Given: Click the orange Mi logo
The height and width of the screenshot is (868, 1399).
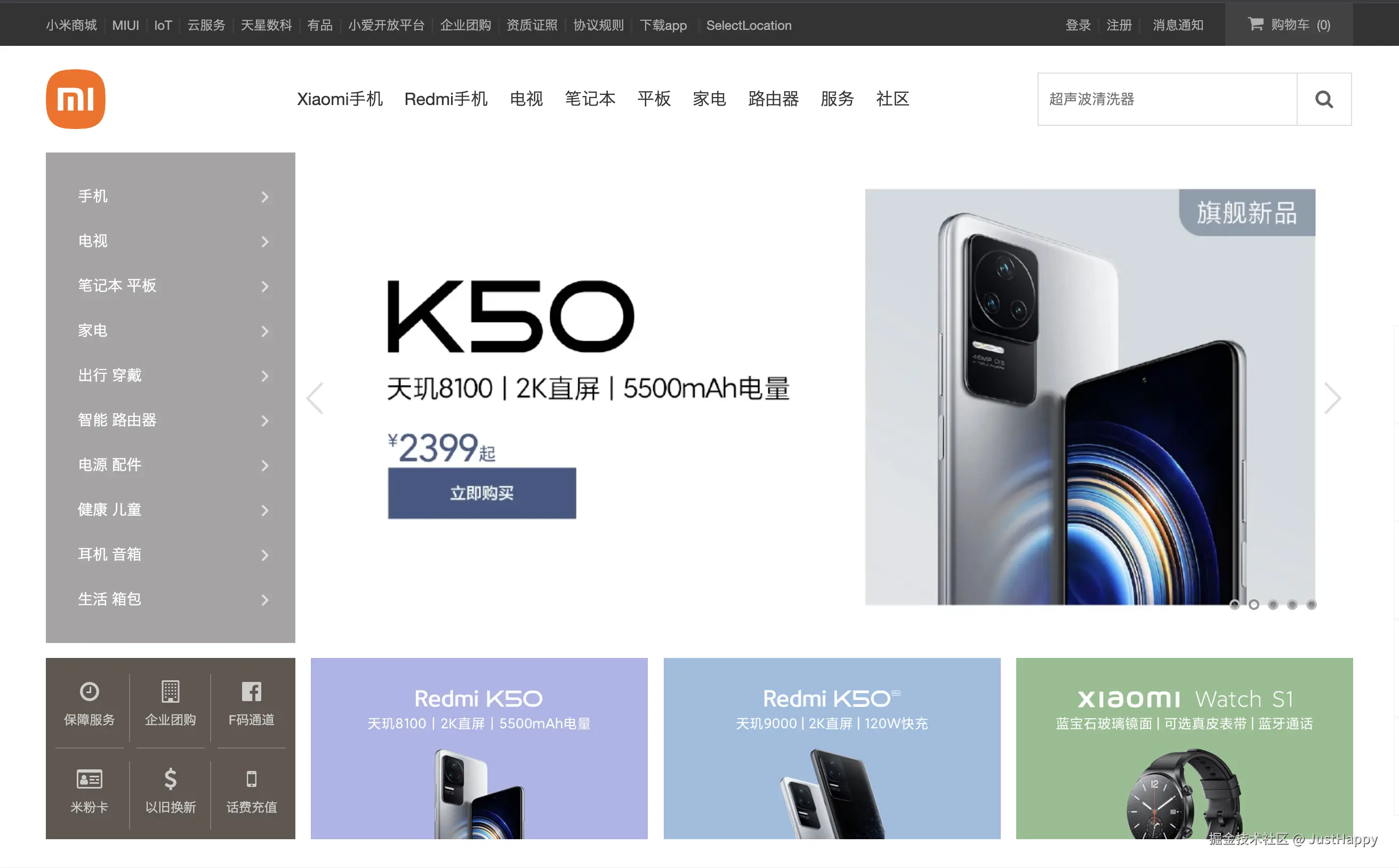Looking at the screenshot, I should [x=76, y=99].
